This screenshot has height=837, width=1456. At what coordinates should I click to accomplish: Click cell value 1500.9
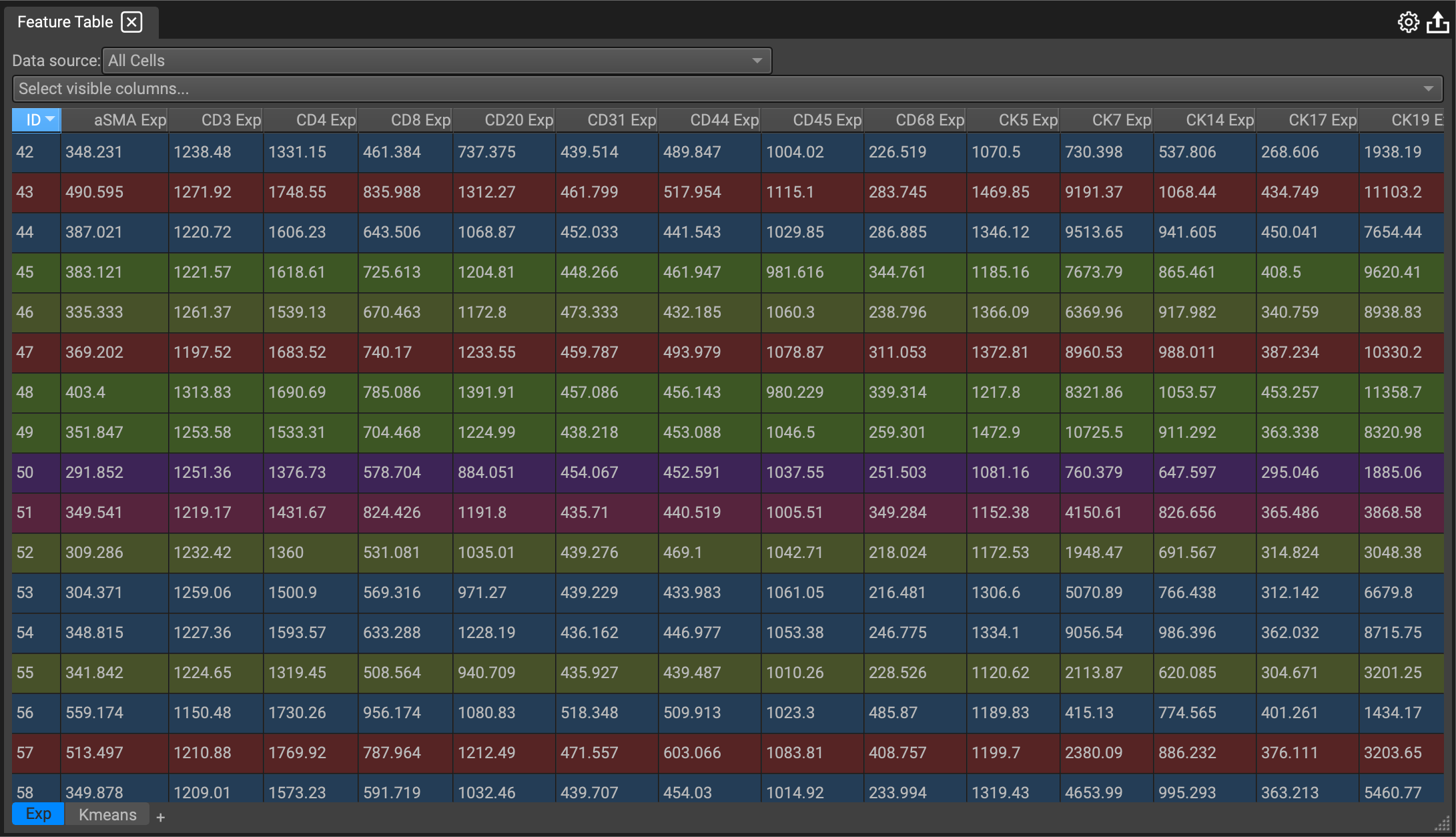[292, 593]
